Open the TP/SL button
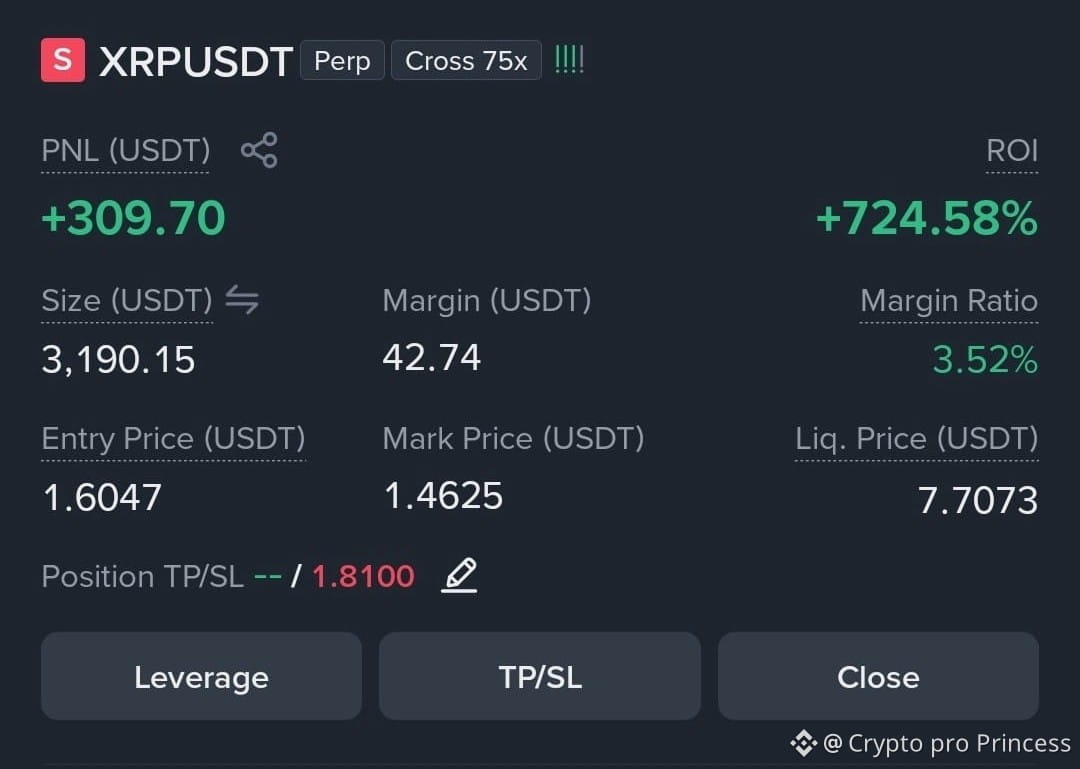The image size is (1080, 769). [540, 676]
